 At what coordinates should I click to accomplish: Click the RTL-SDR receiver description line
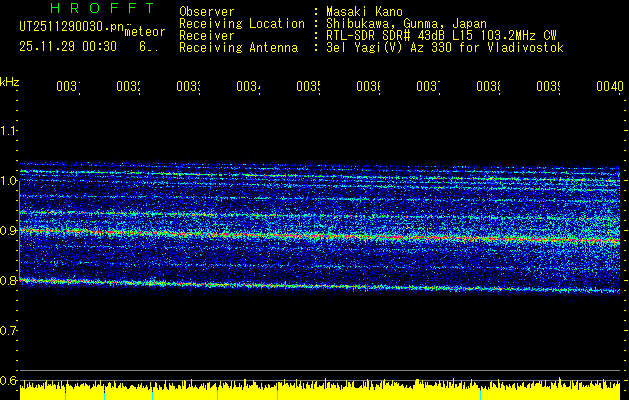click(x=441, y=36)
